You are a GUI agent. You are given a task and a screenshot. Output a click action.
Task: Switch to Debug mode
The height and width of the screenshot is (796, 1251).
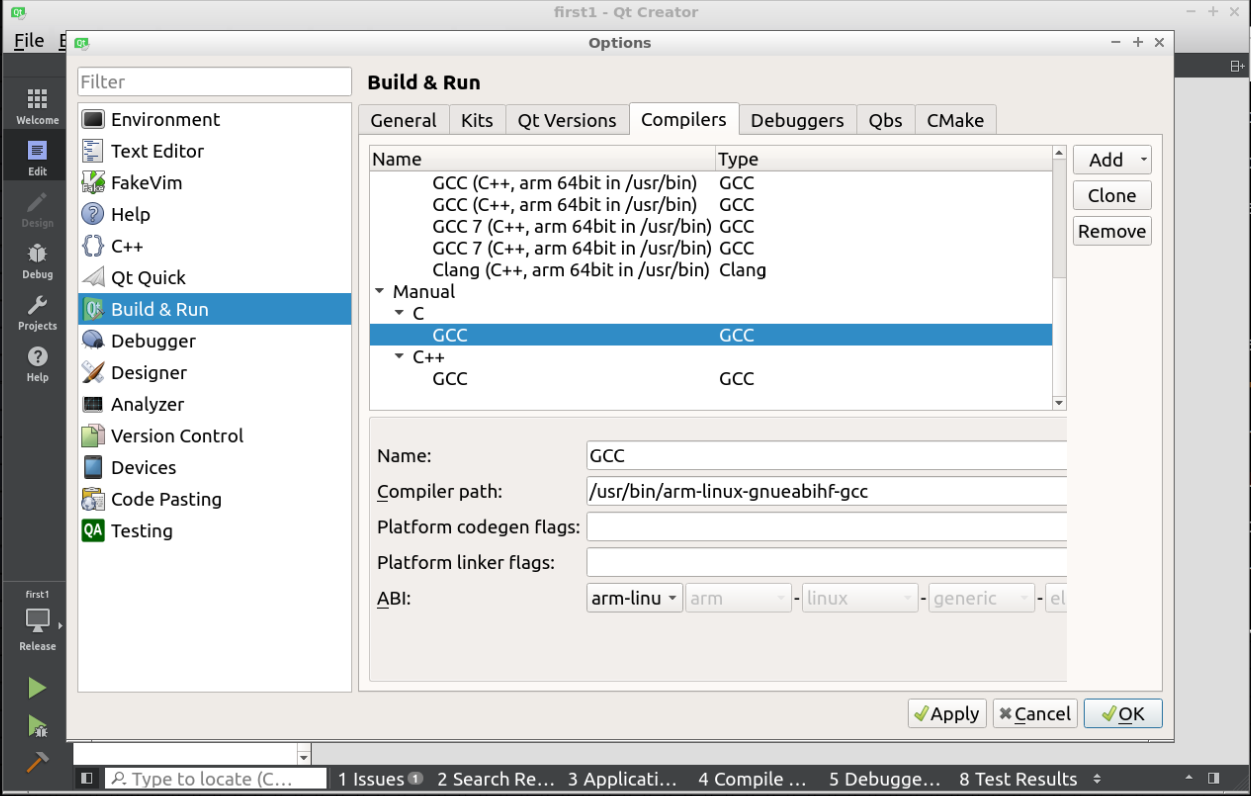pyautogui.click(x=37, y=261)
